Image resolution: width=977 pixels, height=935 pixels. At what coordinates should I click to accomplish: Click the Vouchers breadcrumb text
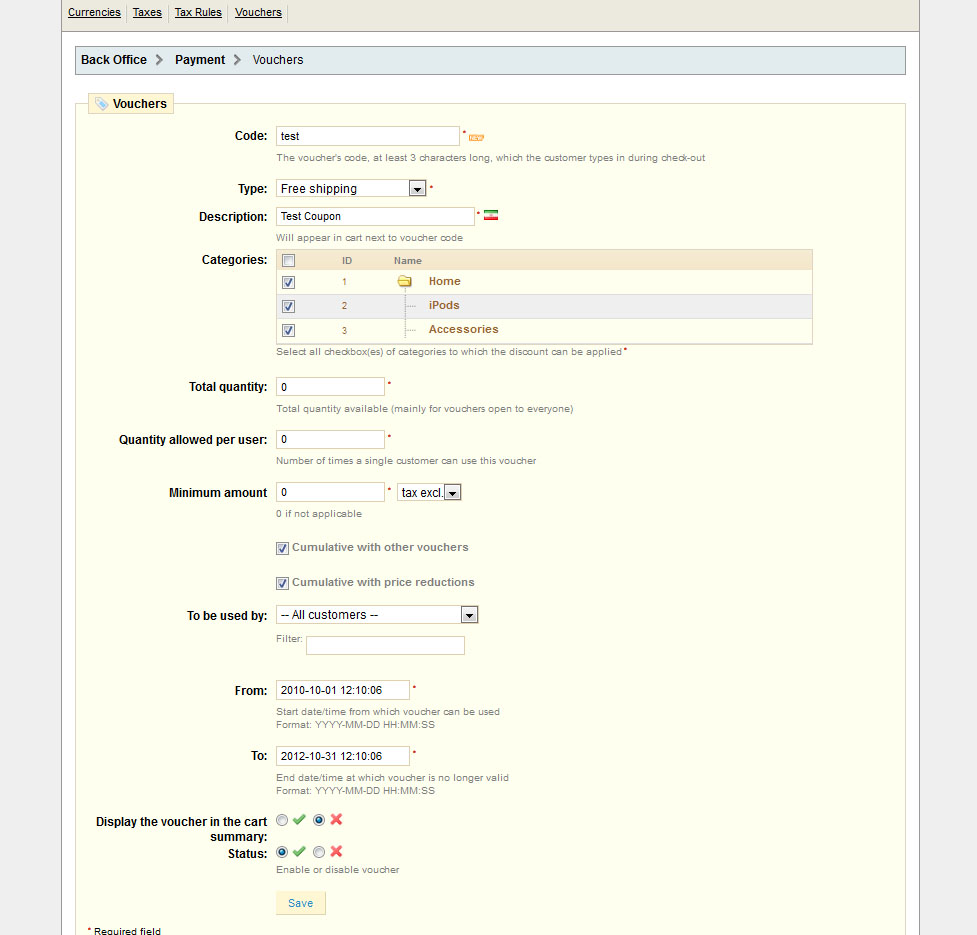(x=278, y=60)
